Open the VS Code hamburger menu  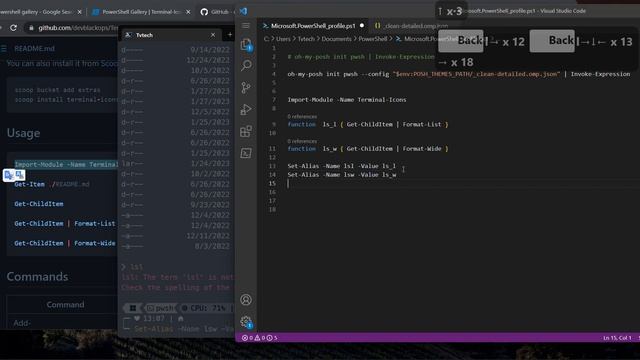tap(245, 26)
